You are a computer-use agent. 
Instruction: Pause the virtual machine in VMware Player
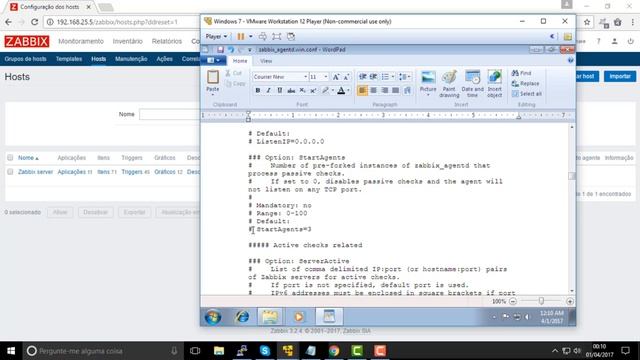coord(241,36)
